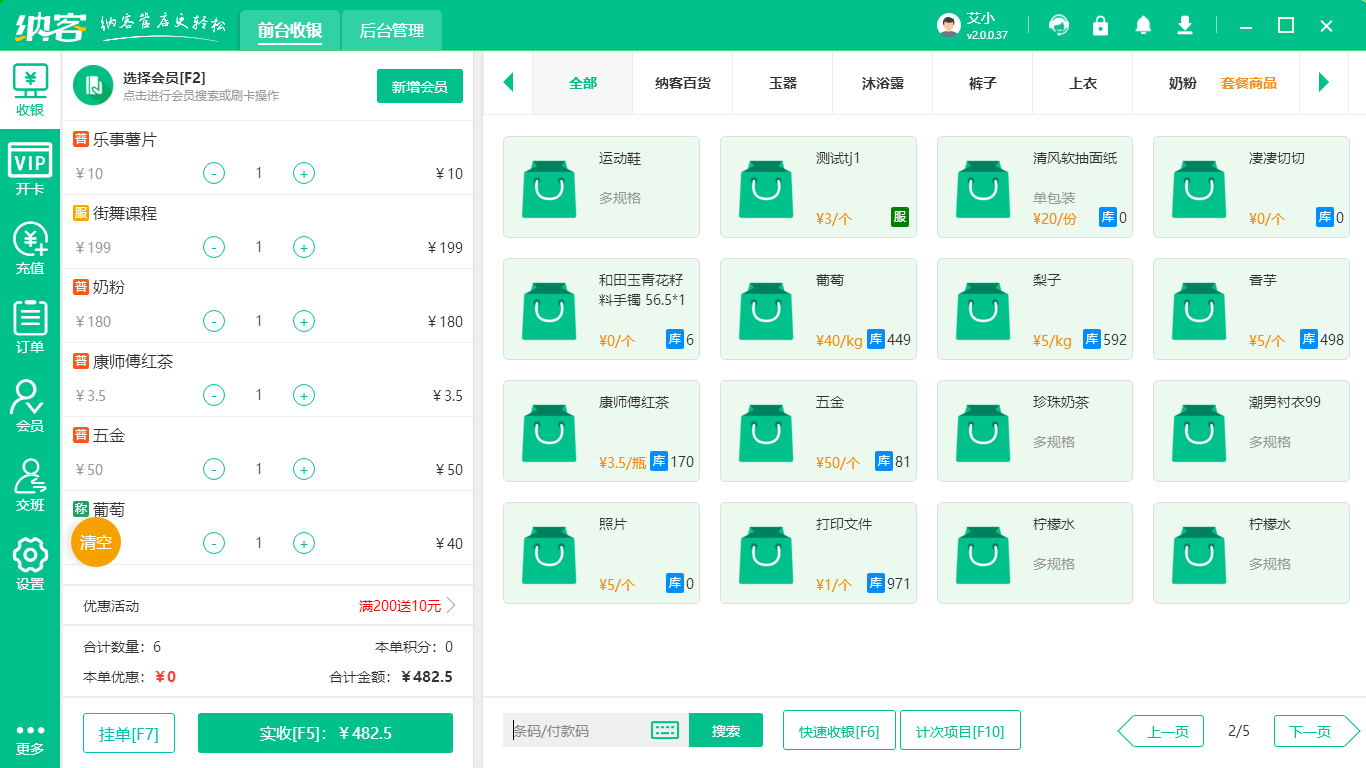1366x768 pixels.
Task: Select the 订单 orders icon in the sidebar
Action: (30, 327)
